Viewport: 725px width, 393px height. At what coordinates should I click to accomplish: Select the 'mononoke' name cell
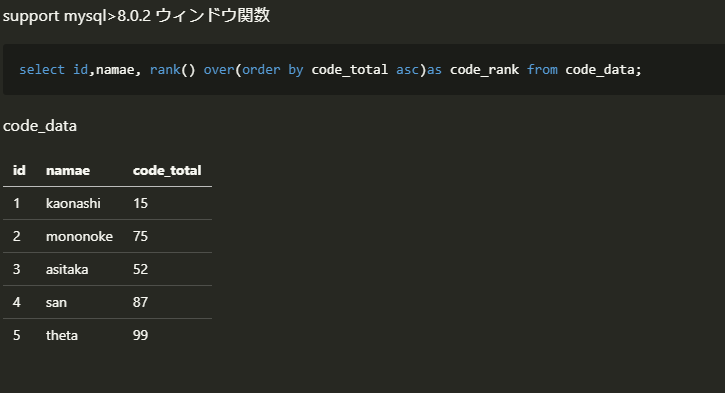pos(79,236)
